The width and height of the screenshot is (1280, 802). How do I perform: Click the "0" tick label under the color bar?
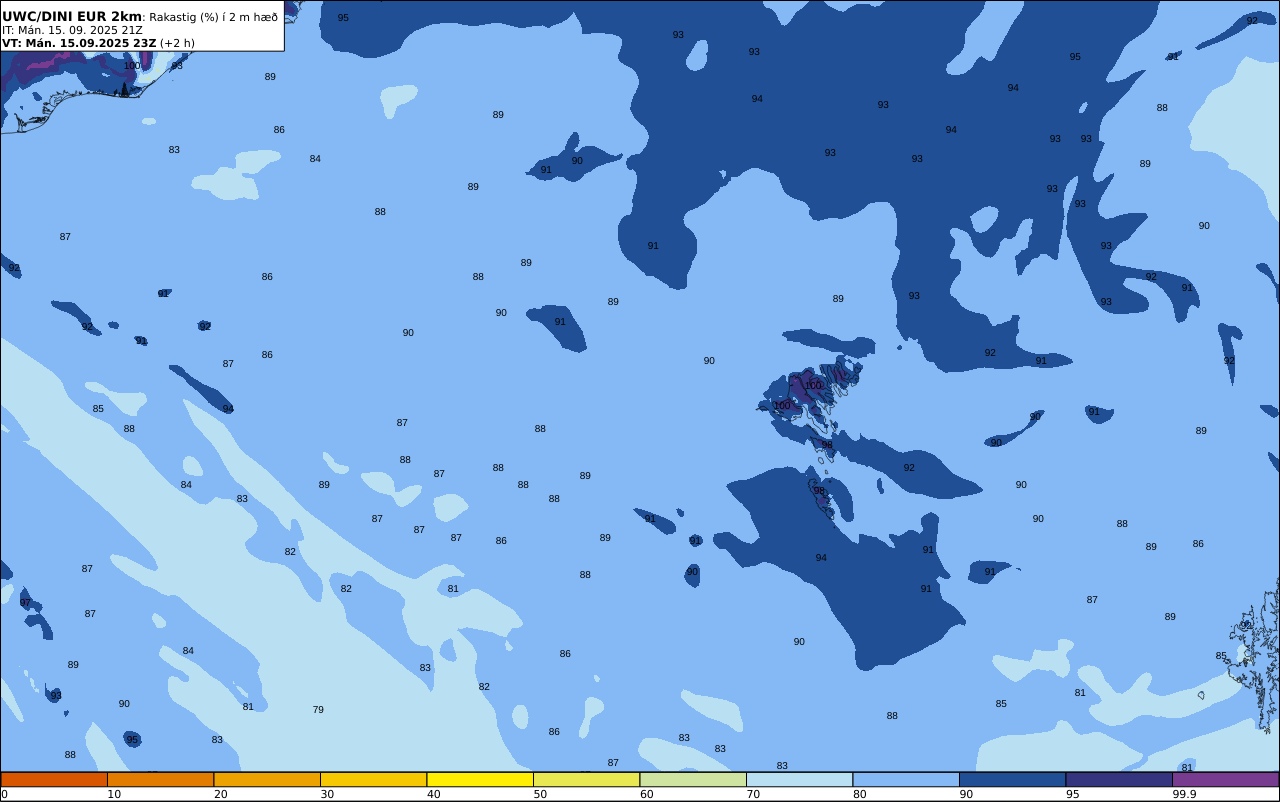click(x=4, y=794)
